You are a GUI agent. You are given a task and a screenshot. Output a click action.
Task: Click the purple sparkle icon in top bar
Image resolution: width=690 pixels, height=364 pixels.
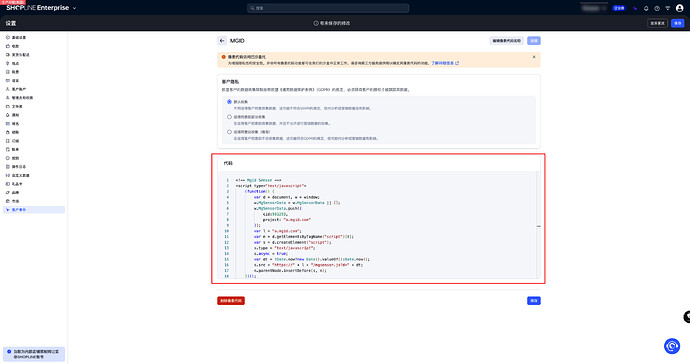pos(635,8)
